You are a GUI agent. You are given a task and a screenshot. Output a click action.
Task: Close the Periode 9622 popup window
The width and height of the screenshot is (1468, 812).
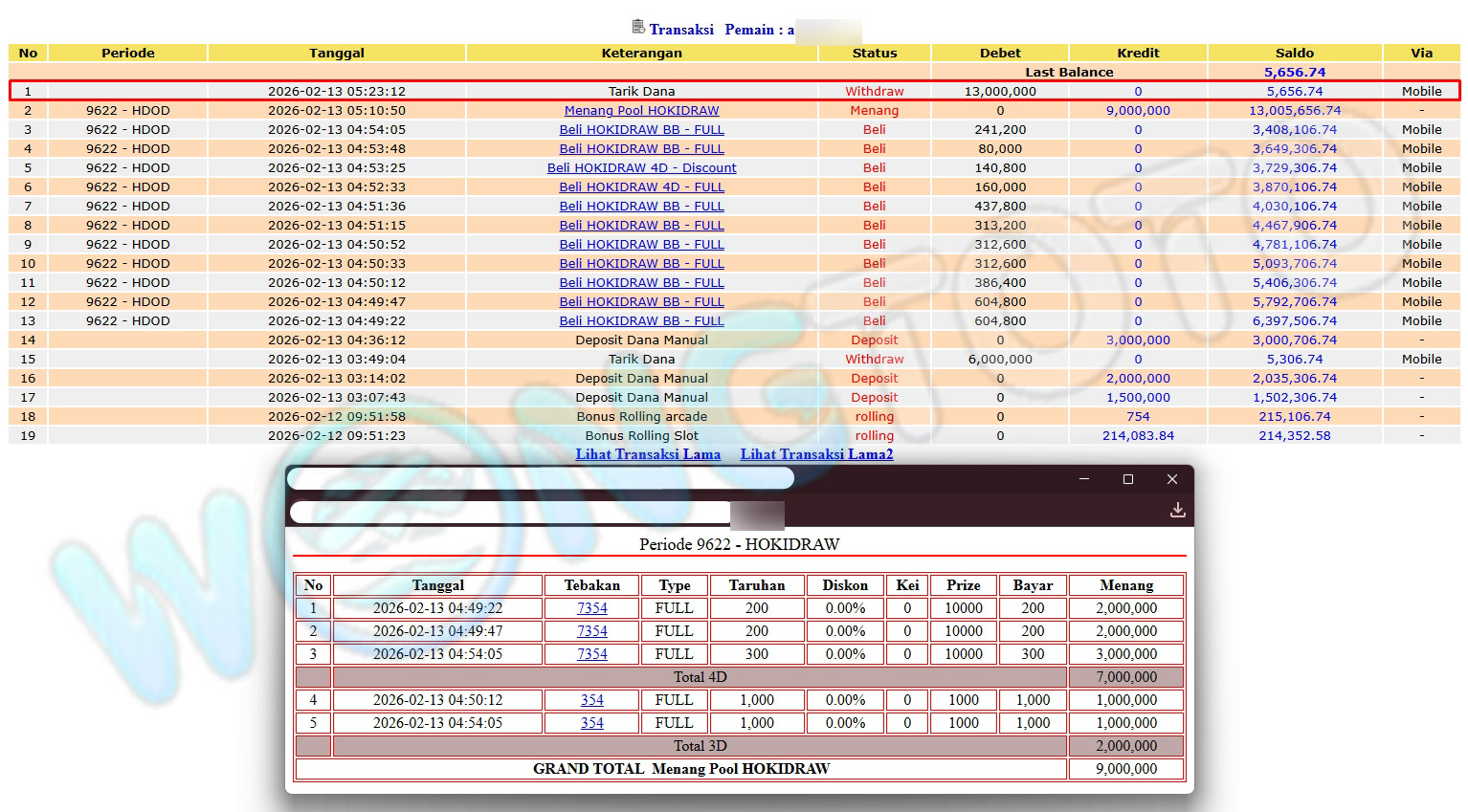pos(1171,479)
